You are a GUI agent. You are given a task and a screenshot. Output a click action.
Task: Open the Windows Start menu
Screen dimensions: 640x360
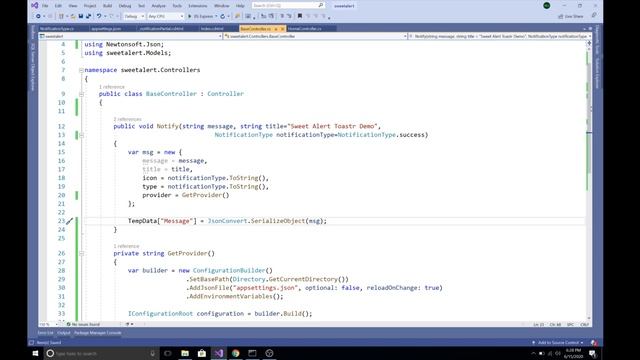(35, 353)
